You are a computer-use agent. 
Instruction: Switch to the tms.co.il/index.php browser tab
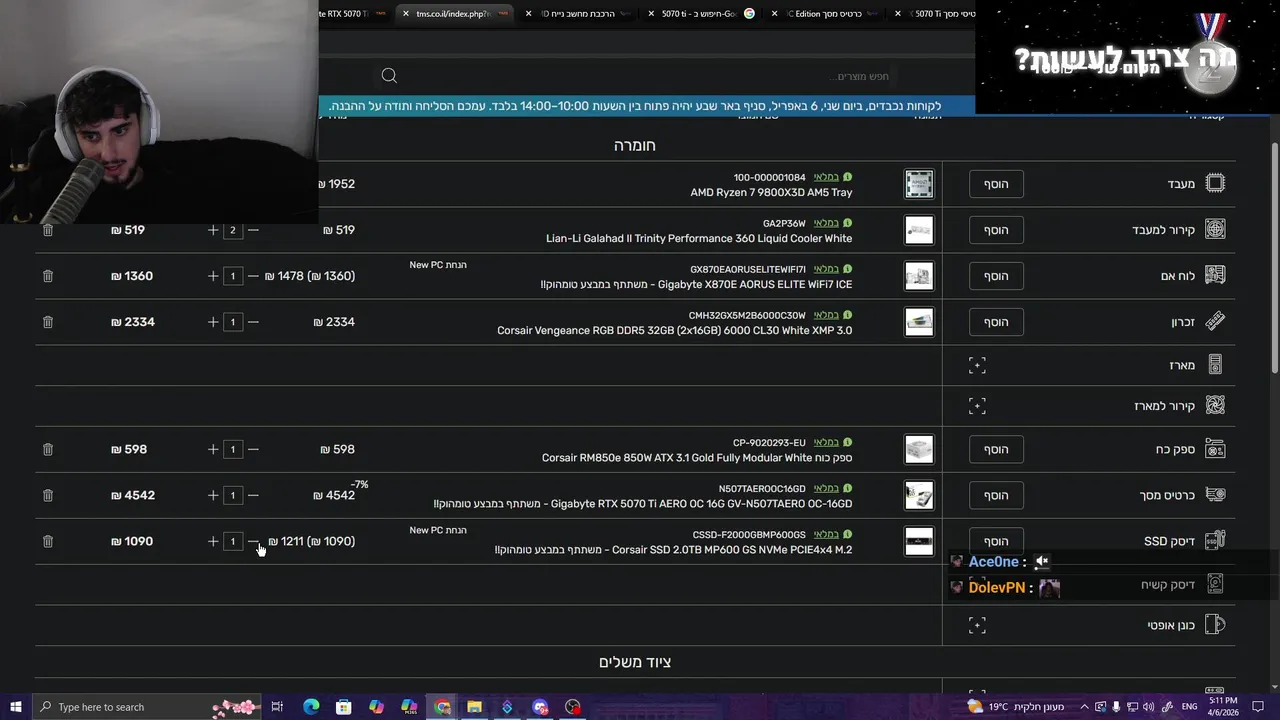(x=454, y=14)
